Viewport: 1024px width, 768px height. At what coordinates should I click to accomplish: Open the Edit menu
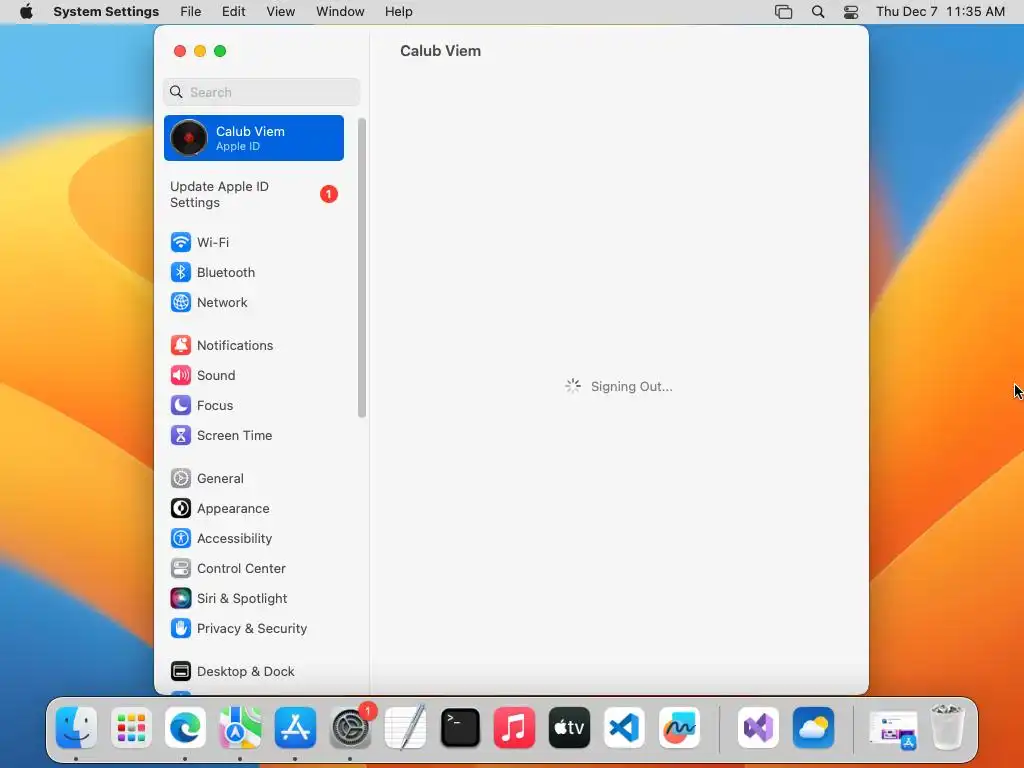pos(233,12)
